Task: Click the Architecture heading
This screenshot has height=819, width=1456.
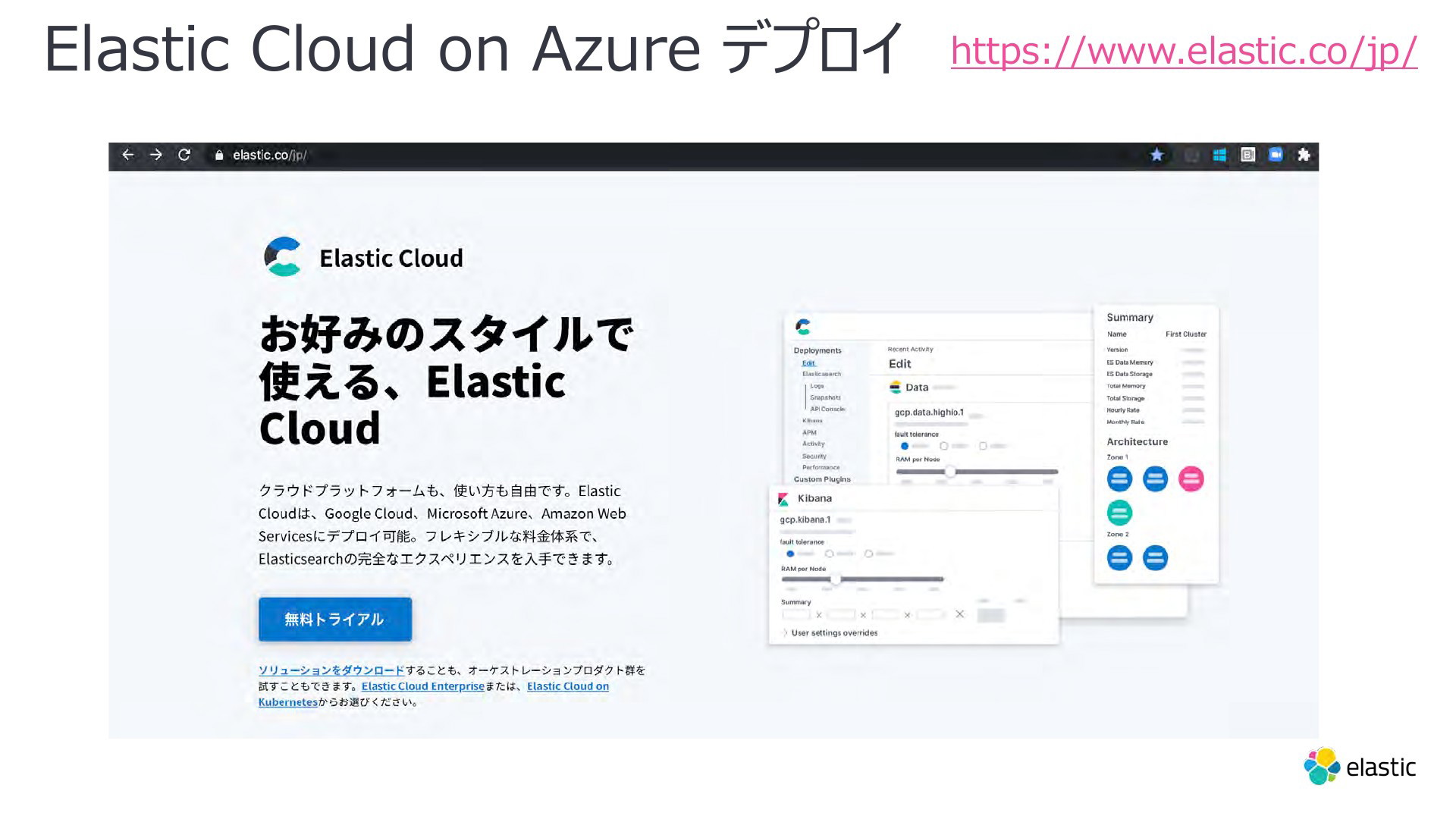Action: pyautogui.click(x=1137, y=442)
